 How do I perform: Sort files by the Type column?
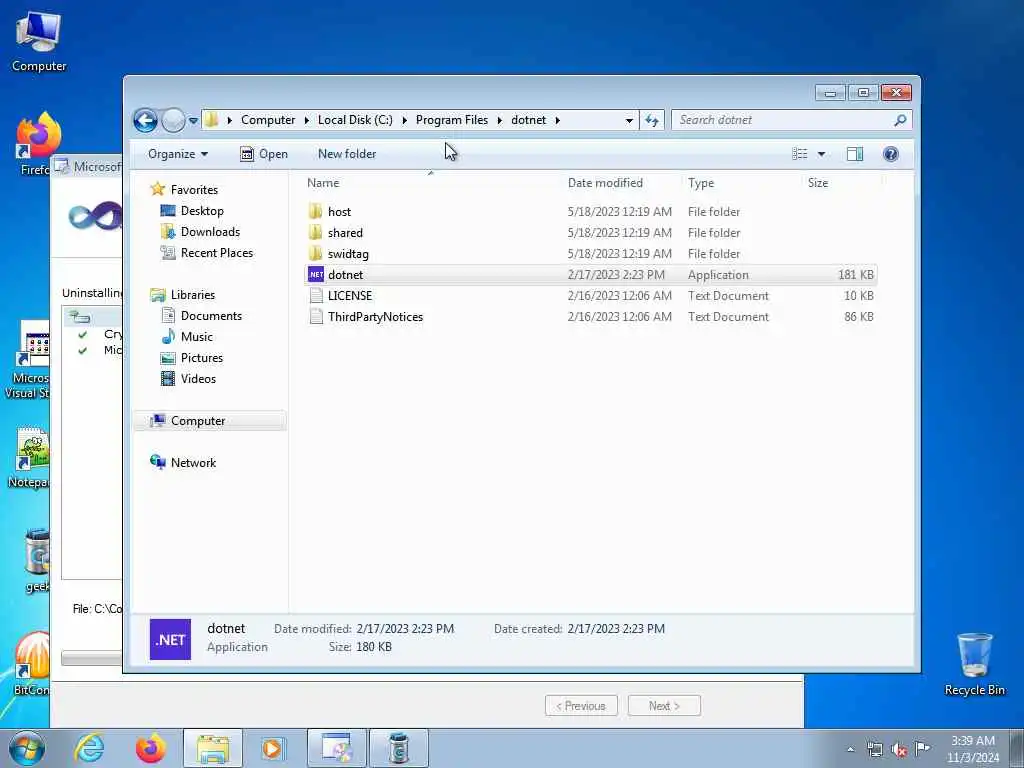click(x=741, y=183)
